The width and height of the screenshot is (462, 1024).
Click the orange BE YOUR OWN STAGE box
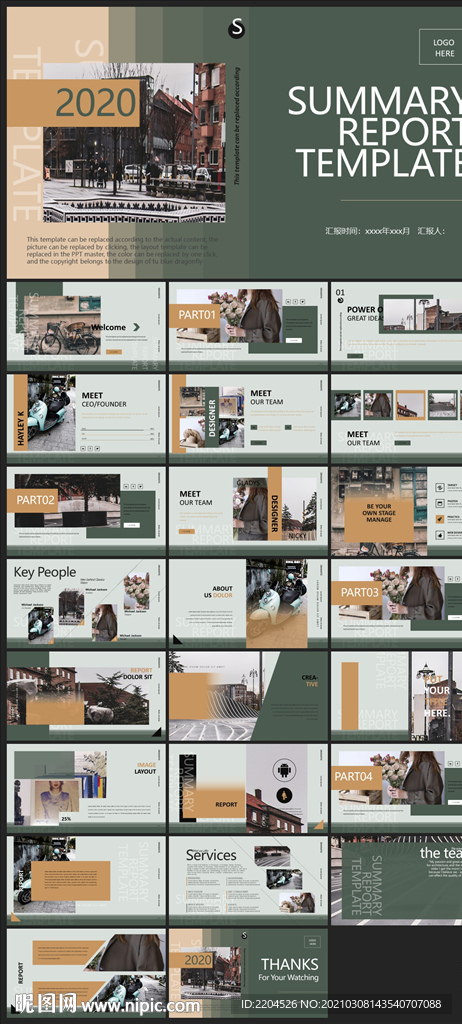pyautogui.click(x=379, y=521)
